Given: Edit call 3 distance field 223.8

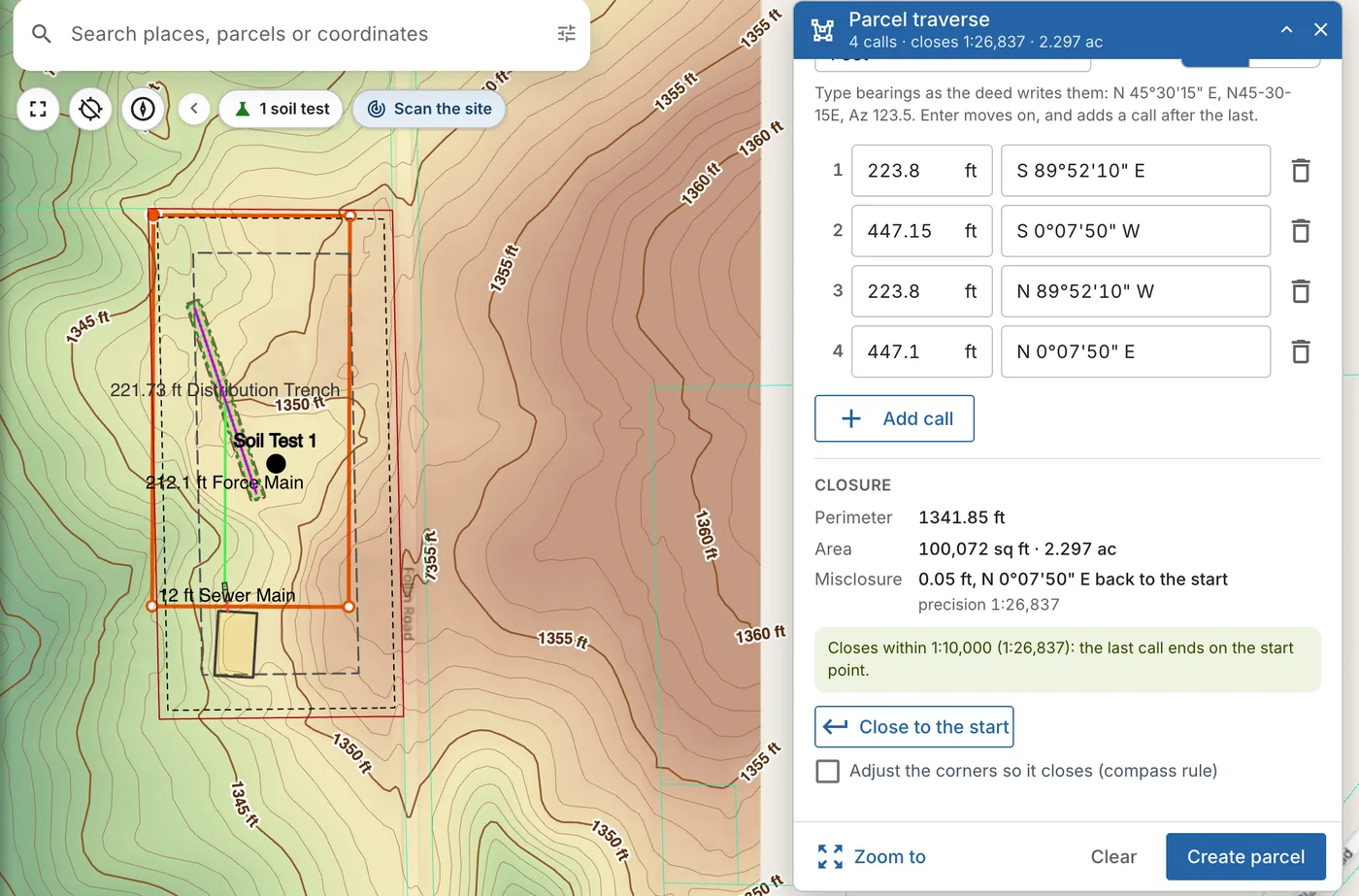Looking at the screenshot, I should pyautogui.click(x=921, y=291).
